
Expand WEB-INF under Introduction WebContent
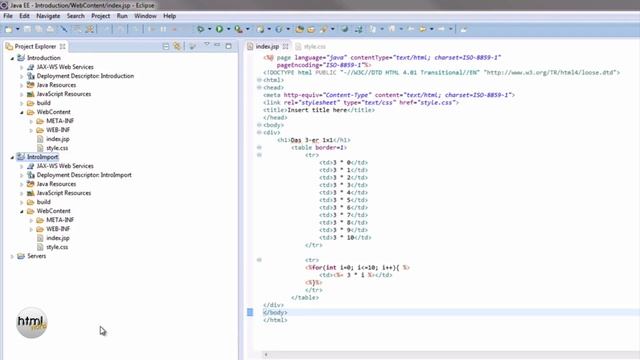pyautogui.click(x=31, y=130)
